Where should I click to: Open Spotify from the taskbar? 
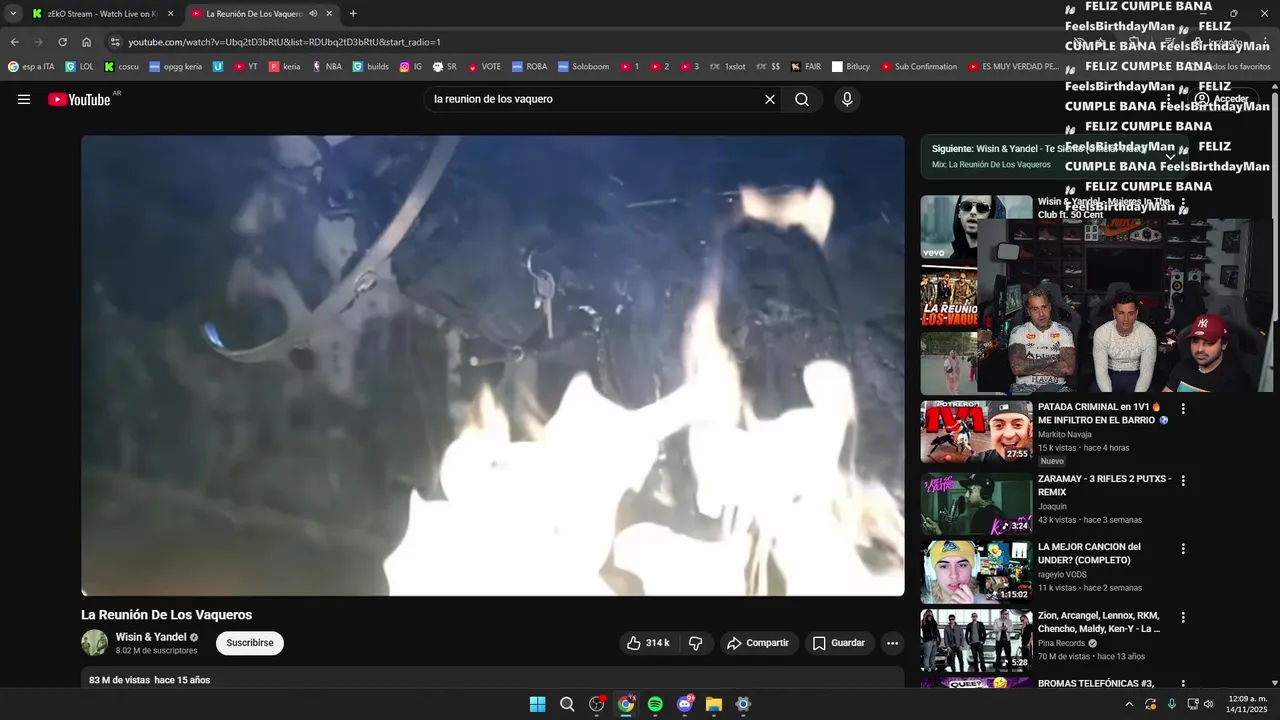pyautogui.click(x=655, y=704)
